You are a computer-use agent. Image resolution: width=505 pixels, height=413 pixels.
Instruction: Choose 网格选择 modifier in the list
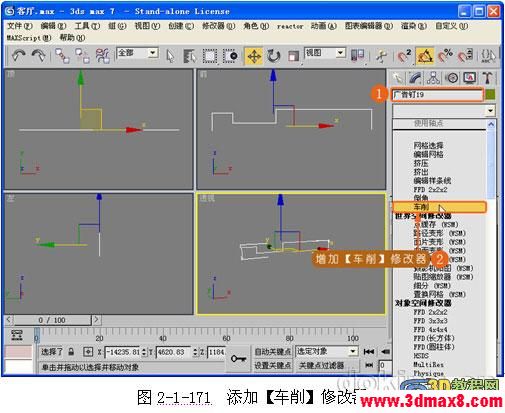[x=428, y=145]
